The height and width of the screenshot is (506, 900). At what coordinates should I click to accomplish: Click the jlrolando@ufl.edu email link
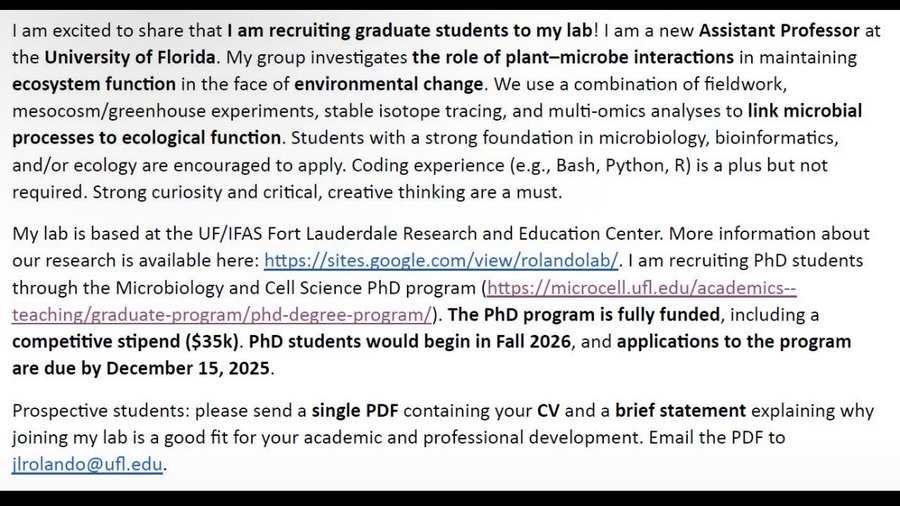tap(86, 464)
